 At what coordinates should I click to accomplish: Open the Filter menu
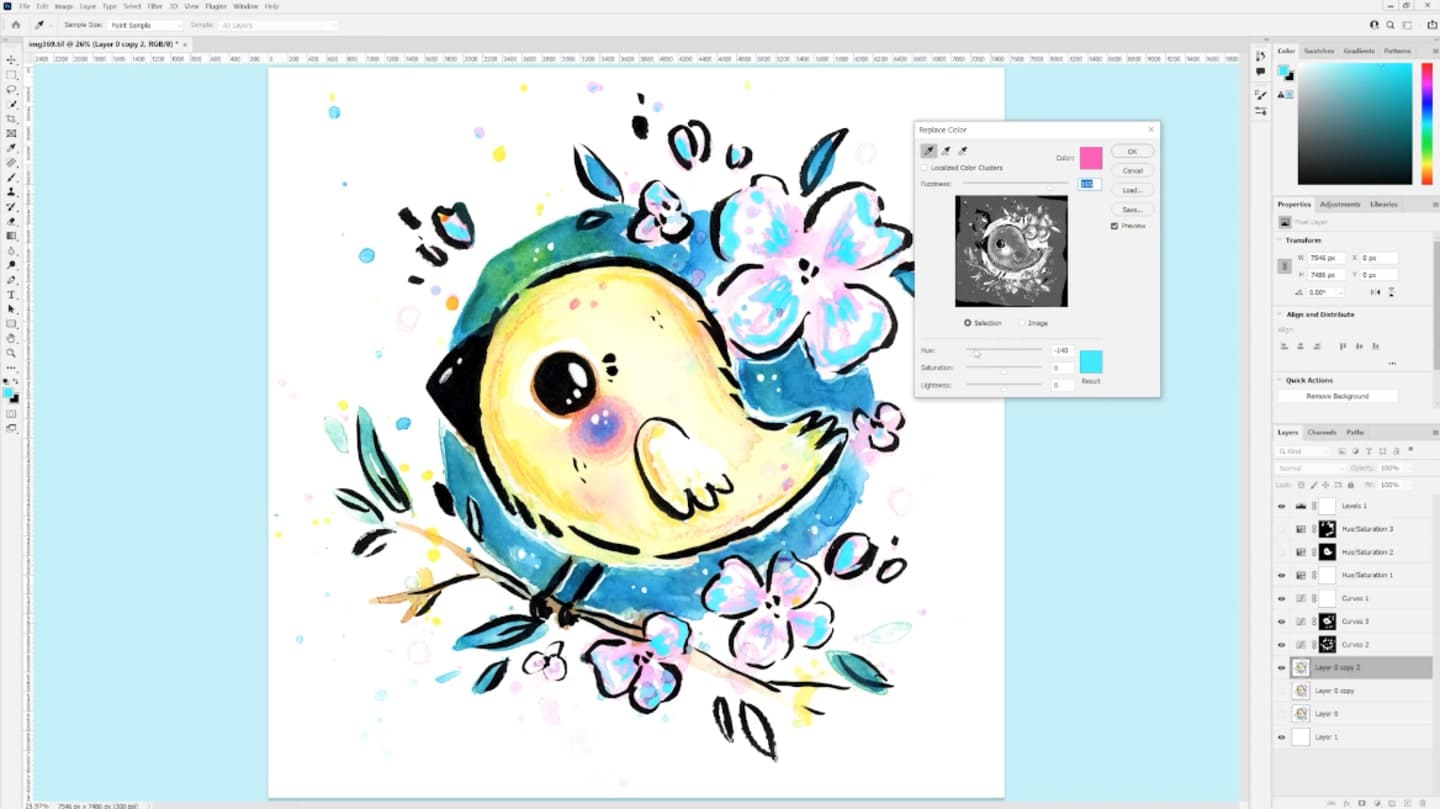coord(155,6)
